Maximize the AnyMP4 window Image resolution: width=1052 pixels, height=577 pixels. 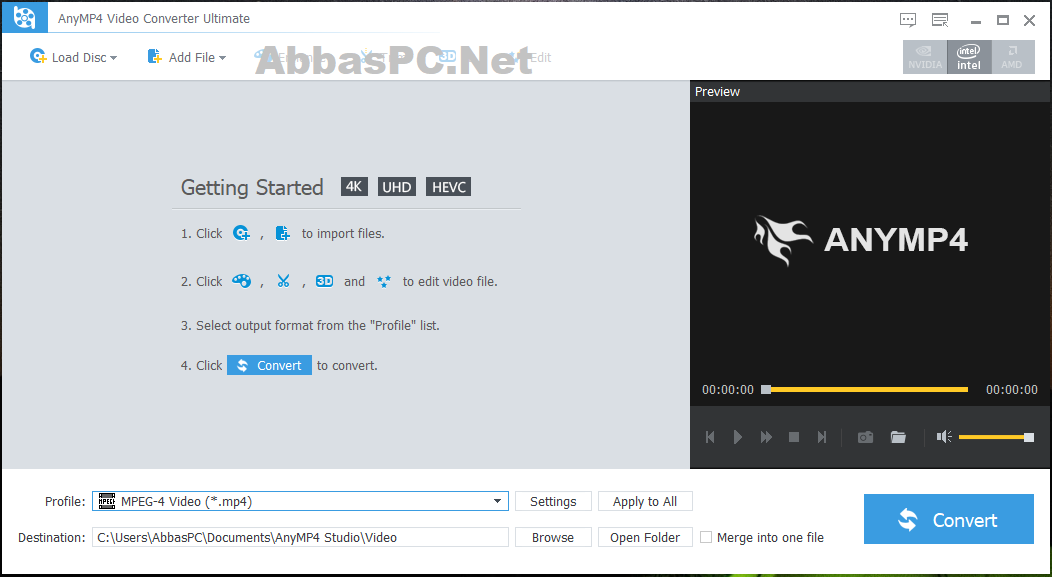[x=1003, y=21]
